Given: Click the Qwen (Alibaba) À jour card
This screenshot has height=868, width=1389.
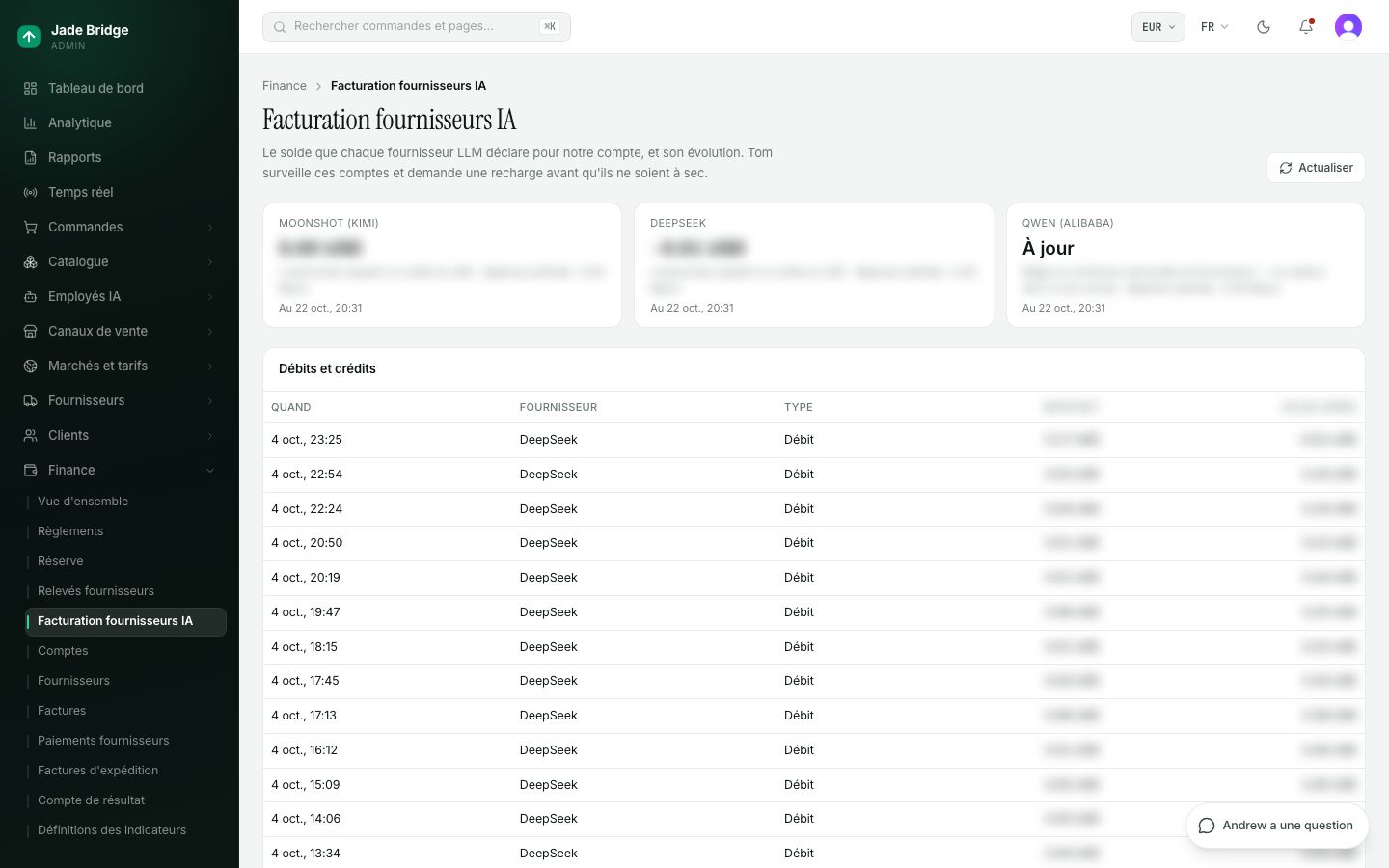Looking at the screenshot, I should (1185, 265).
